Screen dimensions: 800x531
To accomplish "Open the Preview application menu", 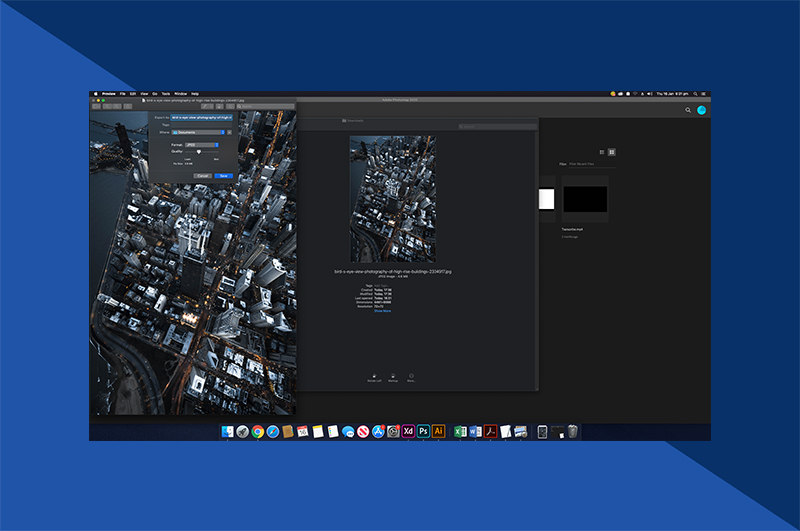I will [x=109, y=94].
